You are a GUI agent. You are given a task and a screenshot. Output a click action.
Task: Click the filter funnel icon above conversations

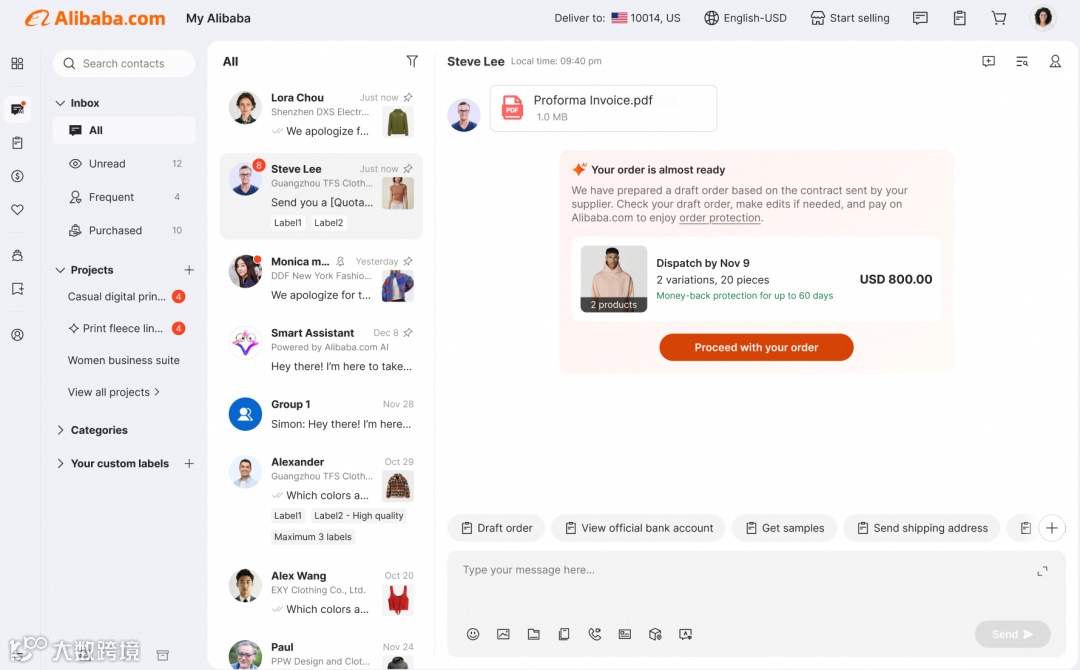[412, 61]
